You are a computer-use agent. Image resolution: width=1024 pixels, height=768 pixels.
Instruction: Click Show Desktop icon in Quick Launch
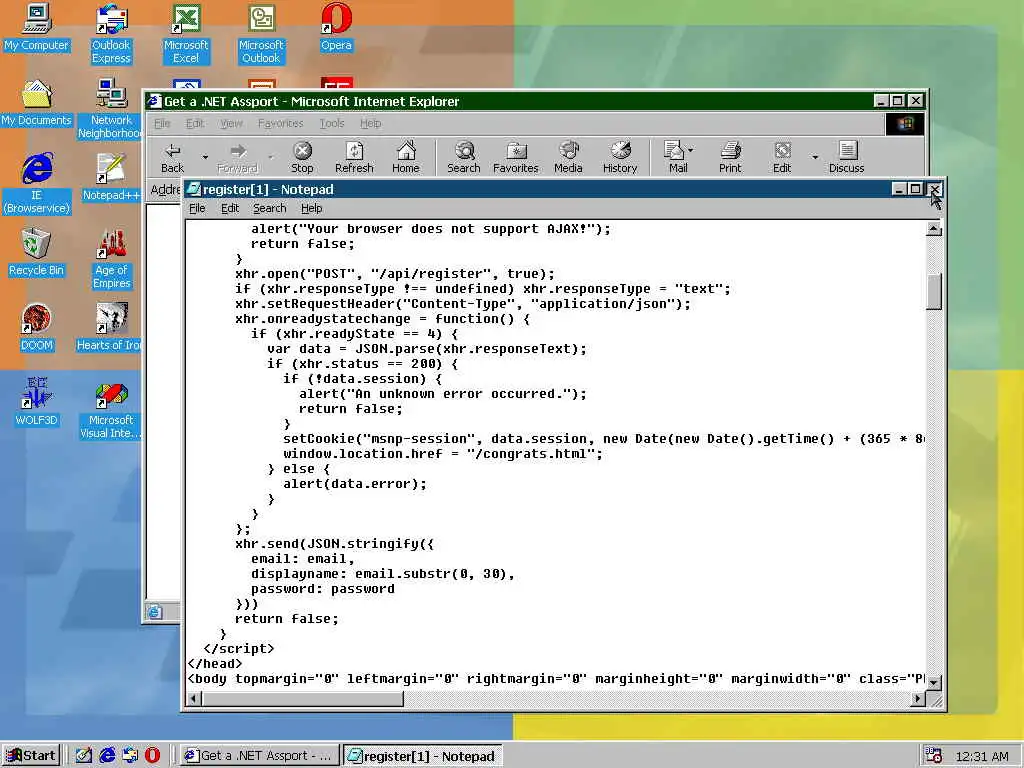(x=84, y=756)
